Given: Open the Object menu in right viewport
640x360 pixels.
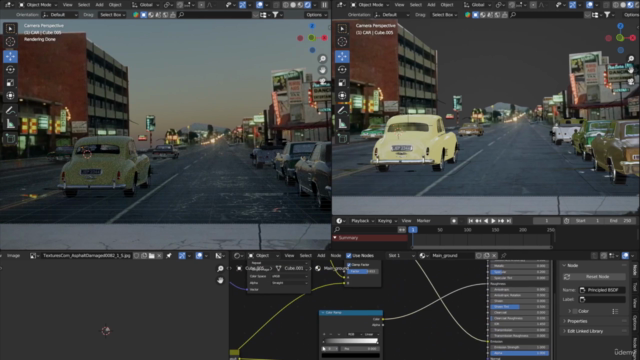Looking at the screenshot, I should point(447,5).
